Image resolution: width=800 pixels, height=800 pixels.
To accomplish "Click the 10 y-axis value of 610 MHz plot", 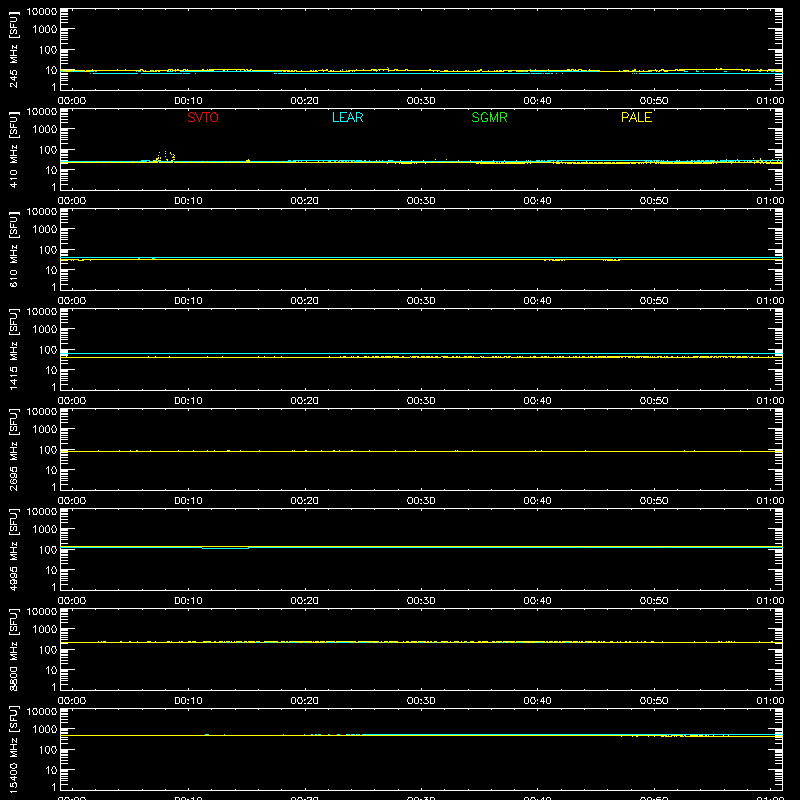I will point(51,270).
